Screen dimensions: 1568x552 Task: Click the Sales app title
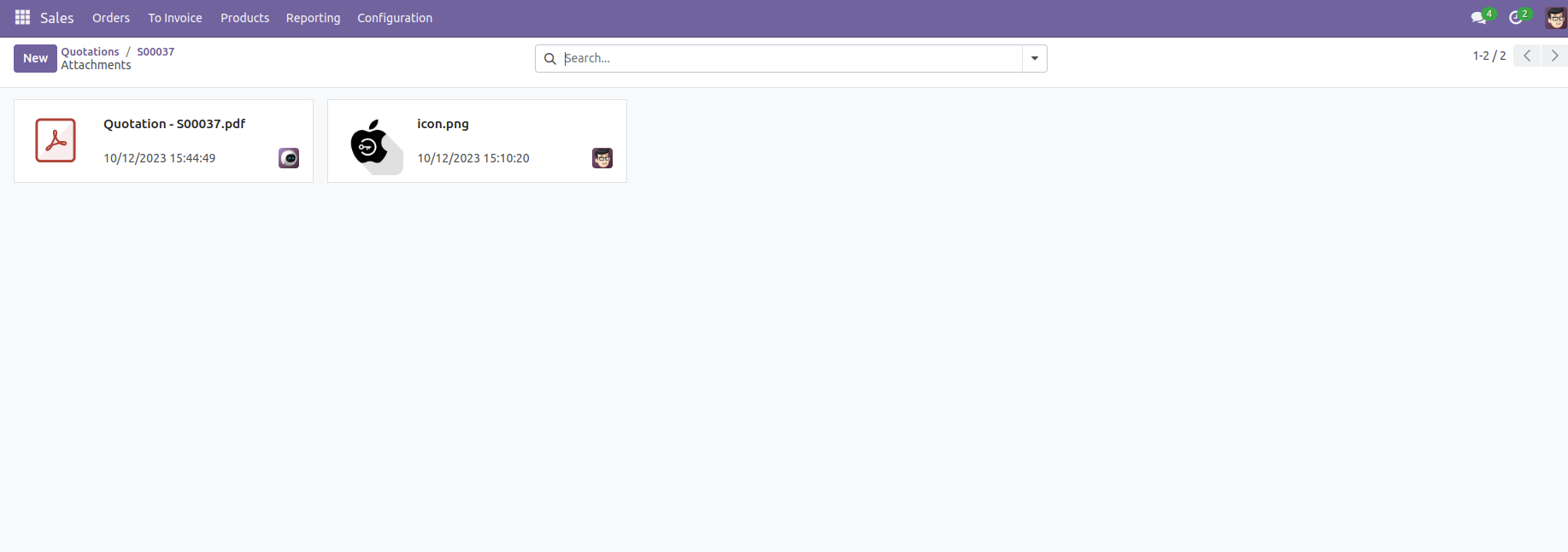(57, 18)
